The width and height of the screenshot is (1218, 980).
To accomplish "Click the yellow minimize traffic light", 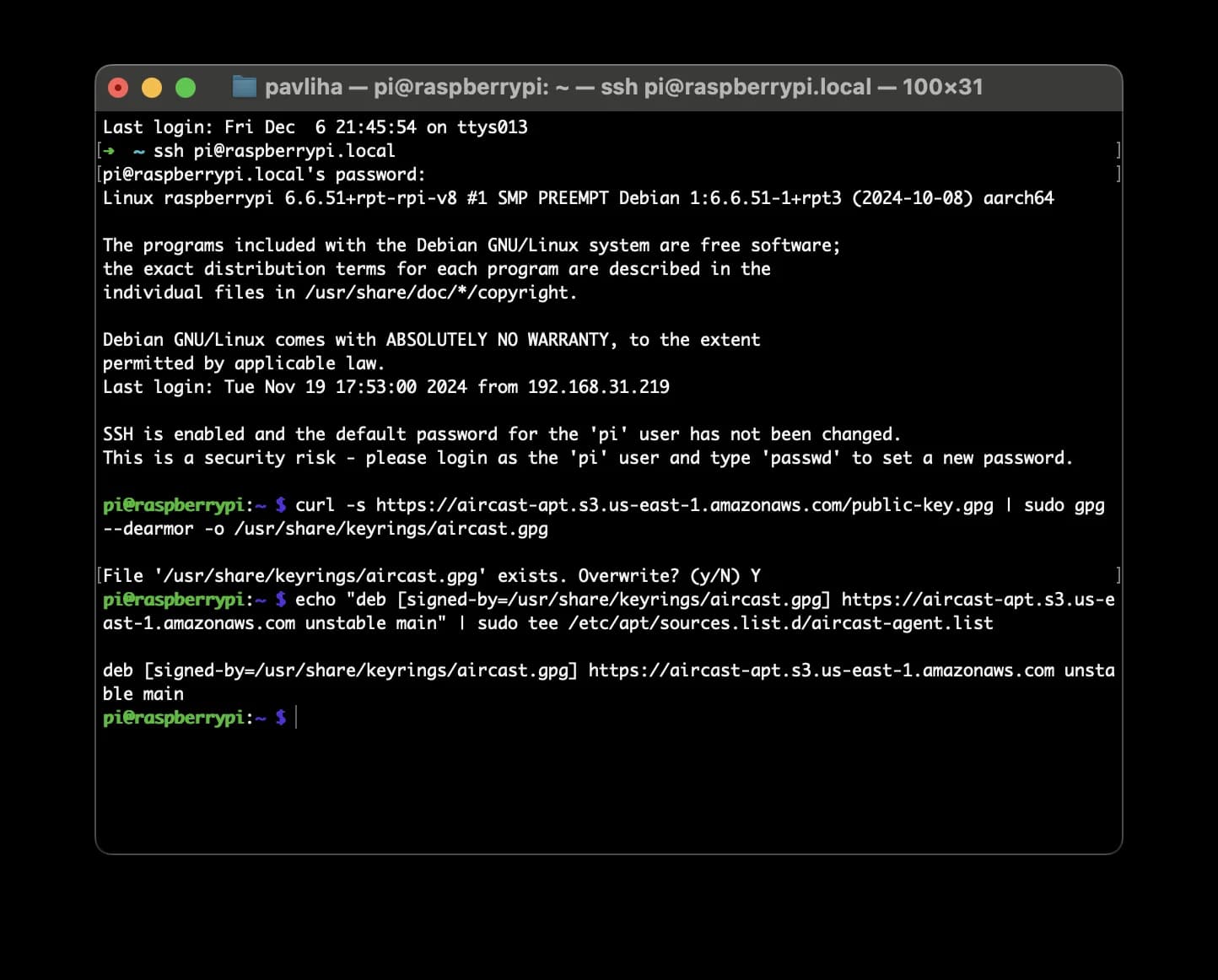I will [x=152, y=87].
